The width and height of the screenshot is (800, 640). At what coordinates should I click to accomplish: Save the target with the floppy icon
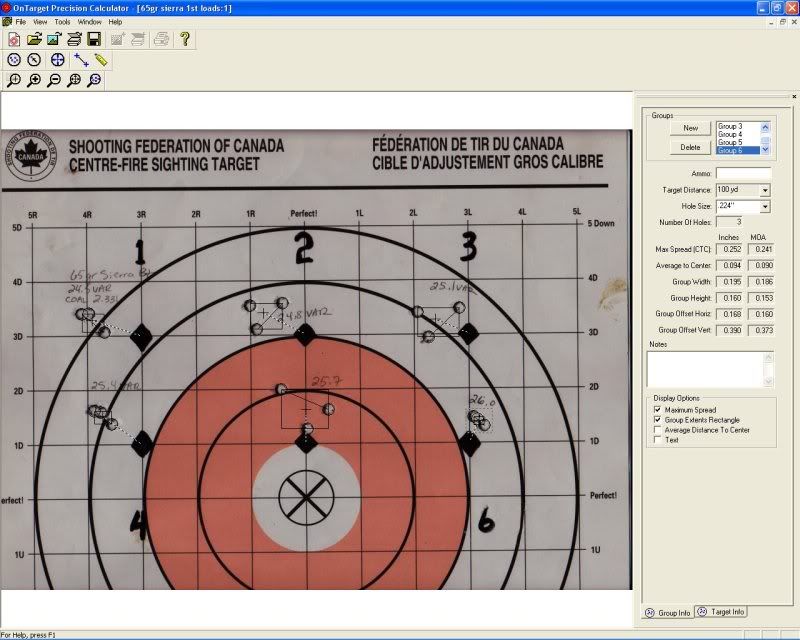[94, 39]
